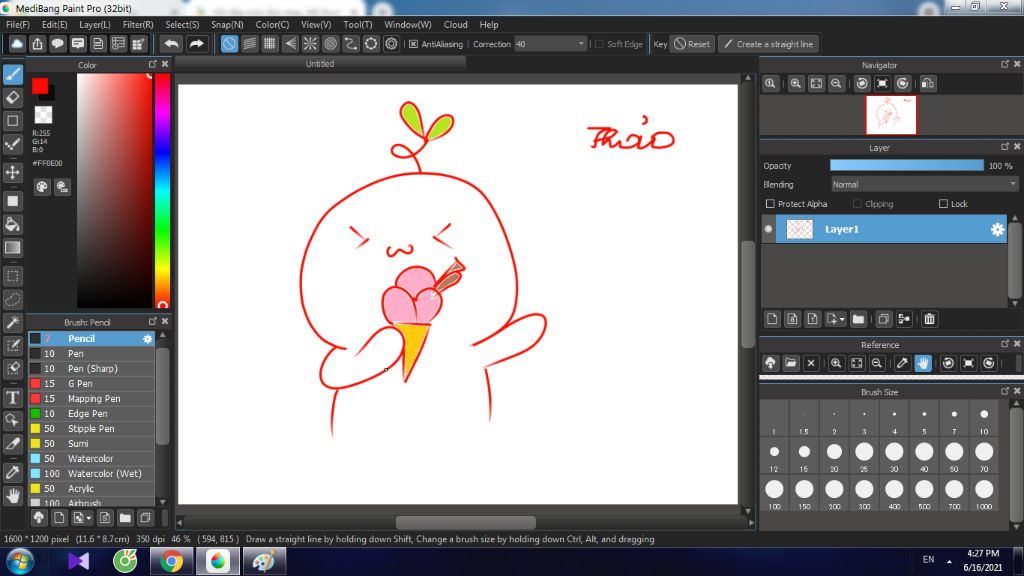1024x576 pixels.
Task: Select the Text tool
Action: pos(12,398)
